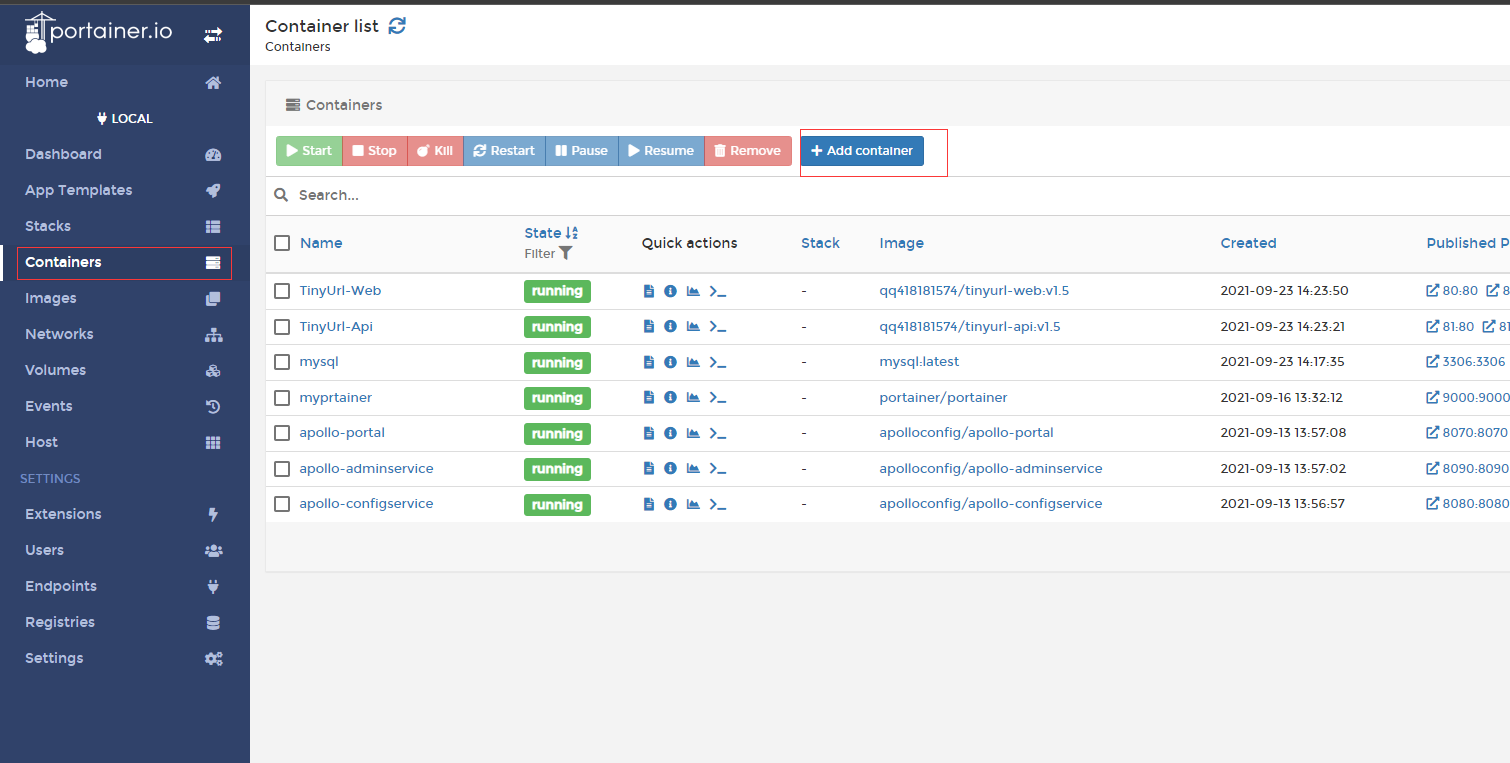Sort by Stack column header
Viewport: 1510px width, 763px height.
[820, 243]
